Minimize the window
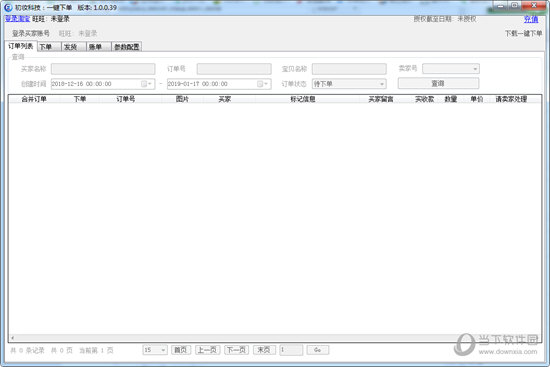The image size is (550, 367). tap(502, 6)
